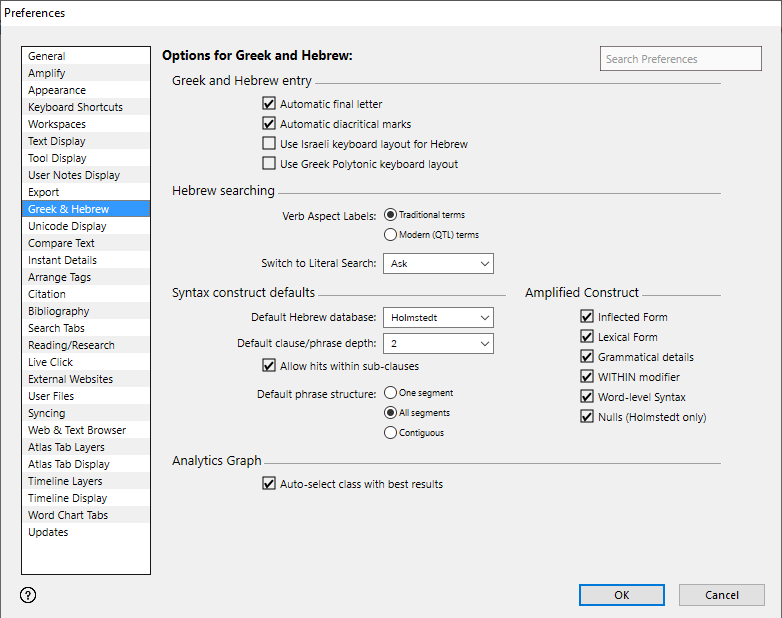Uncheck Automatic final letter checkbox
The width and height of the screenshot is (782, 618).
(269, 104)
